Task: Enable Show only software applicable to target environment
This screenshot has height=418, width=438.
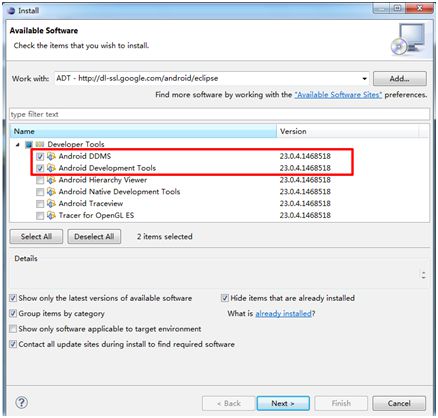Action: (13, 329)
